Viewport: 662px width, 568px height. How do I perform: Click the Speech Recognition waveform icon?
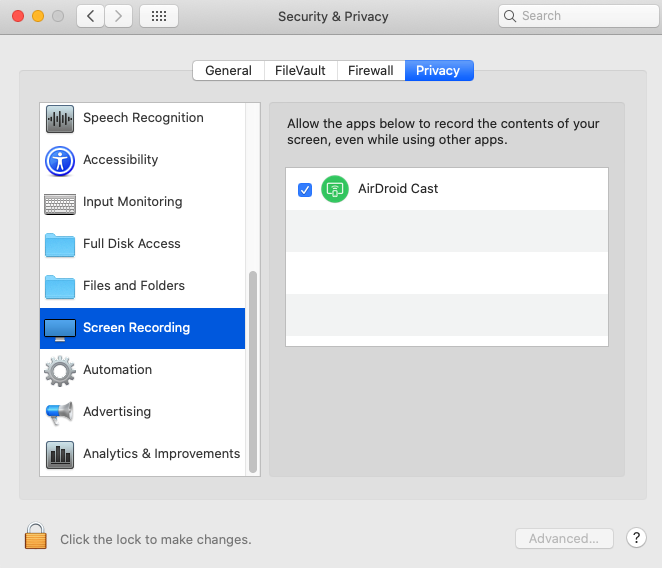[60, 119]
